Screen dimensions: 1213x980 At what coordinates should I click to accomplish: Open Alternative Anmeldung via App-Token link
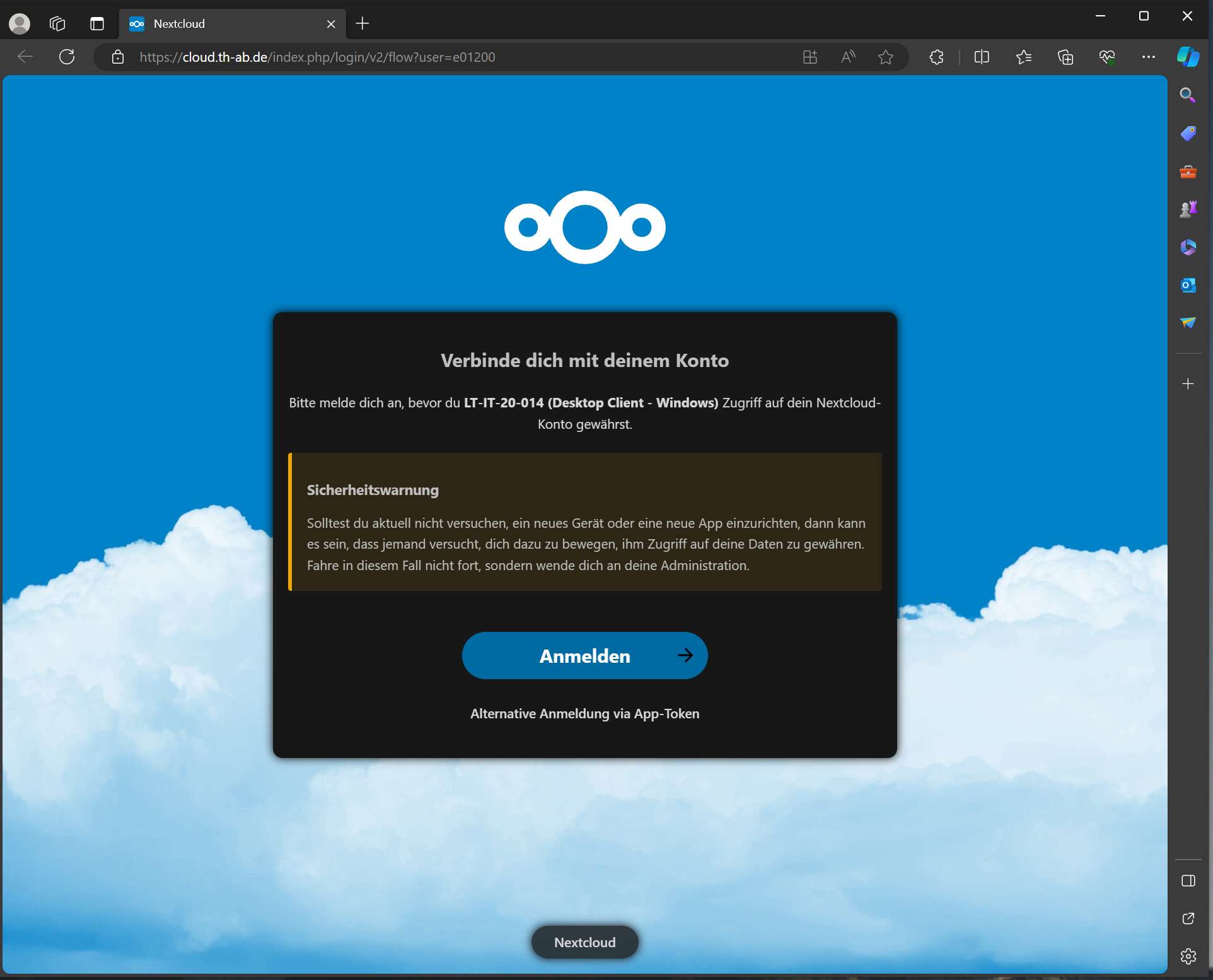pos(584,713)
